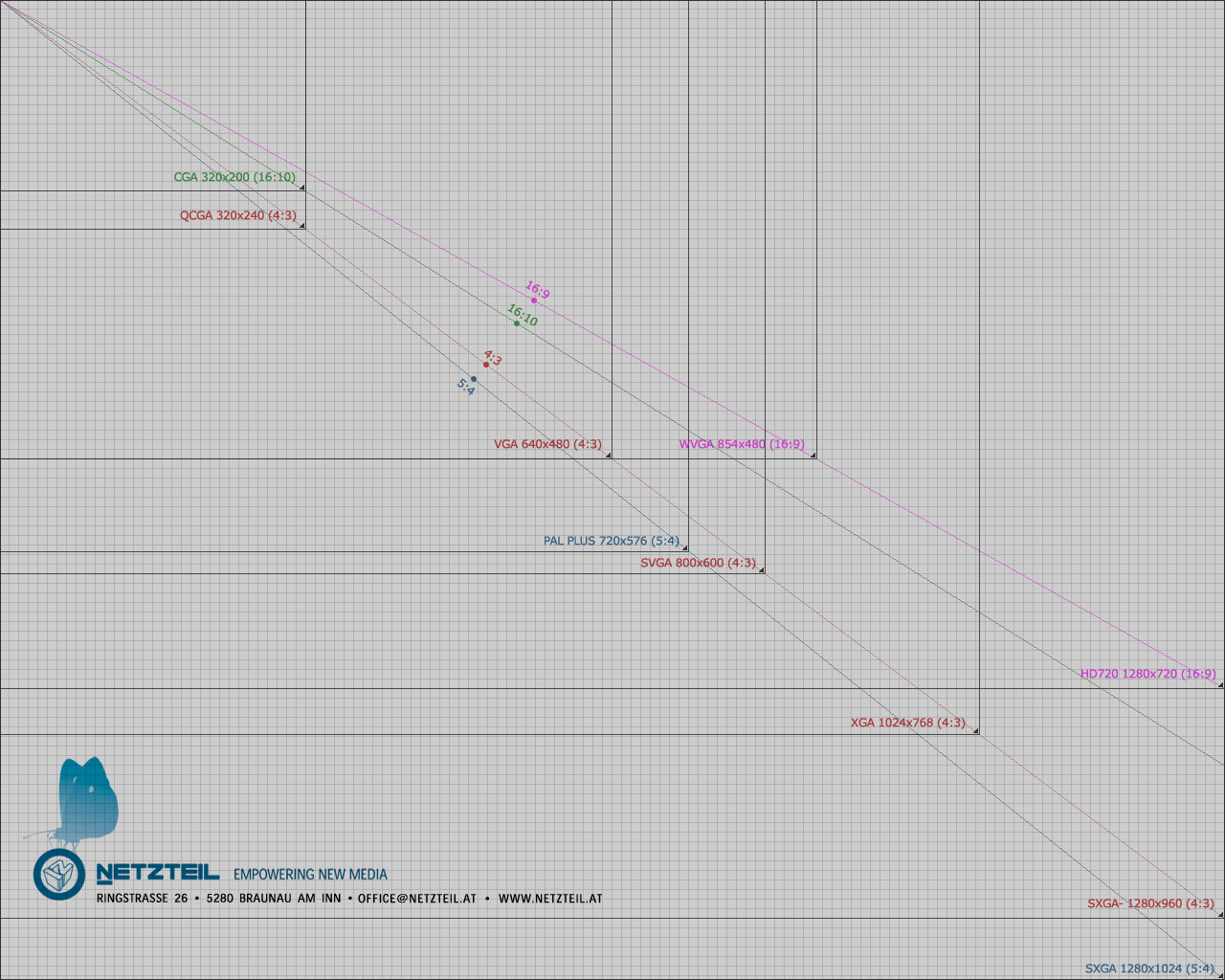Click the CGA 320x200 (16:10) label
The height and width of the screenshot is (980, 1225).
point(234,177)
